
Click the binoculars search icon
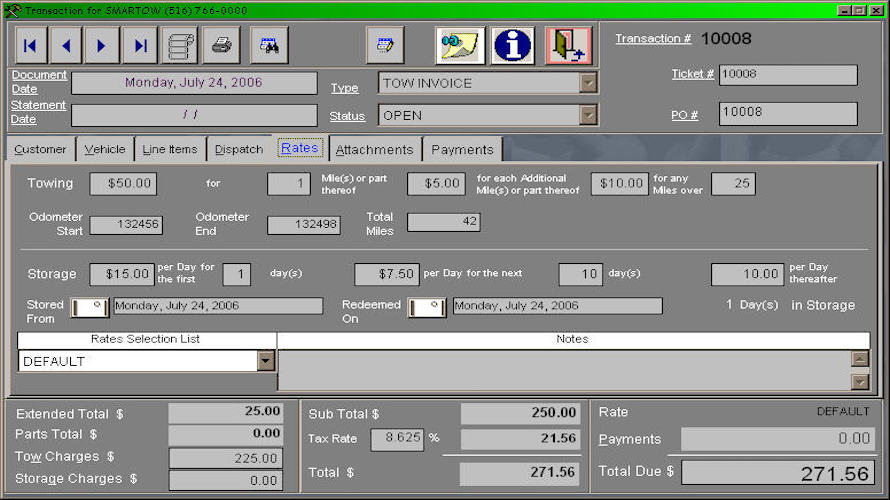[x=269, y=45]
